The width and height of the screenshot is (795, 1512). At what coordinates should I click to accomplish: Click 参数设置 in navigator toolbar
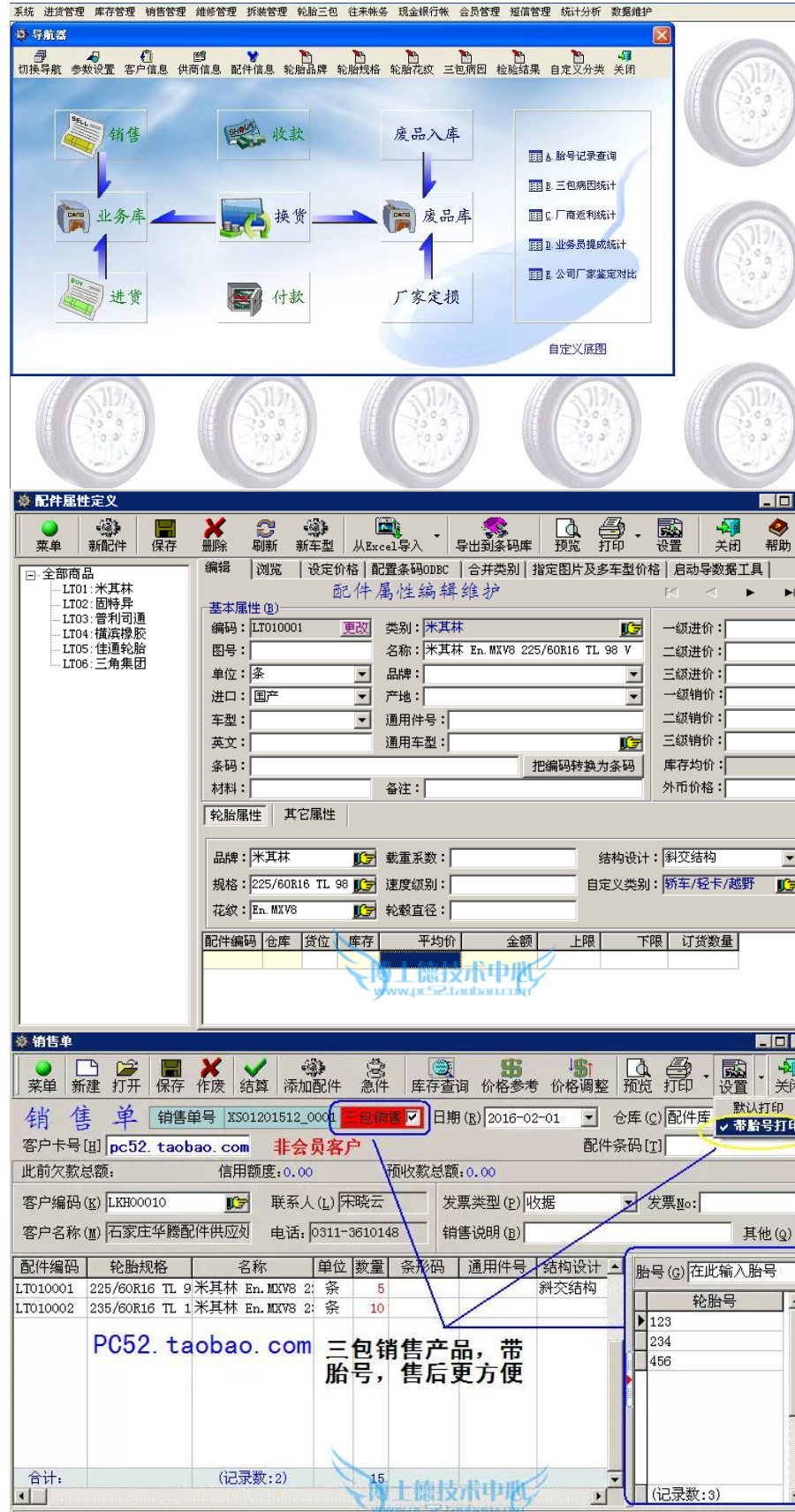93,63
